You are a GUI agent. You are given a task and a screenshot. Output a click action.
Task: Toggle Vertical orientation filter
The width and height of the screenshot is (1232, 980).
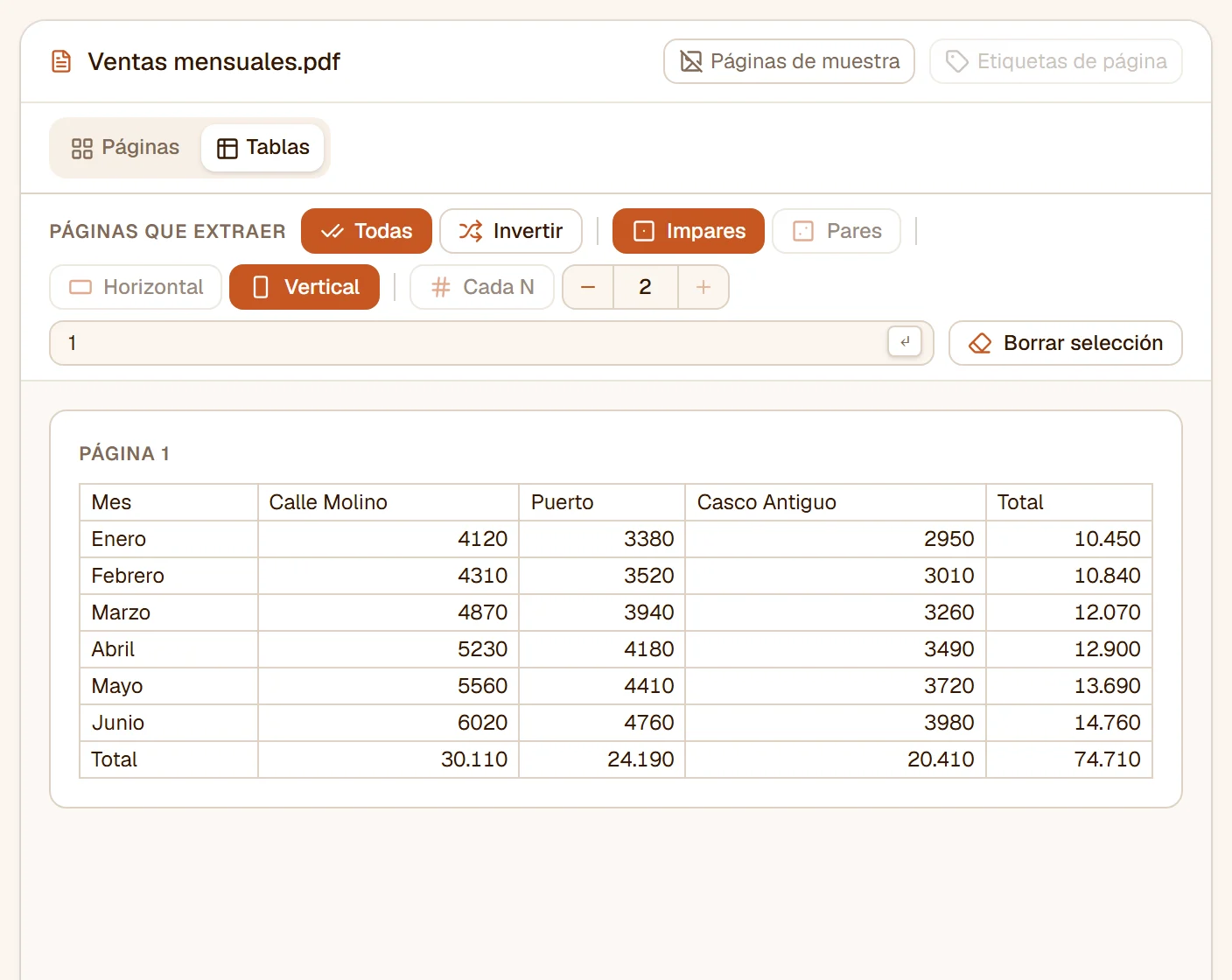[x=304, y=287]
